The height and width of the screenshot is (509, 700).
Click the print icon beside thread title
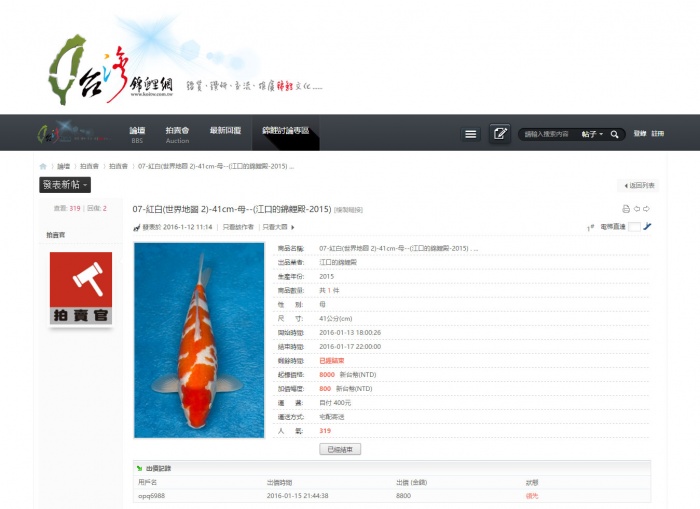click(x=626, y=209)
